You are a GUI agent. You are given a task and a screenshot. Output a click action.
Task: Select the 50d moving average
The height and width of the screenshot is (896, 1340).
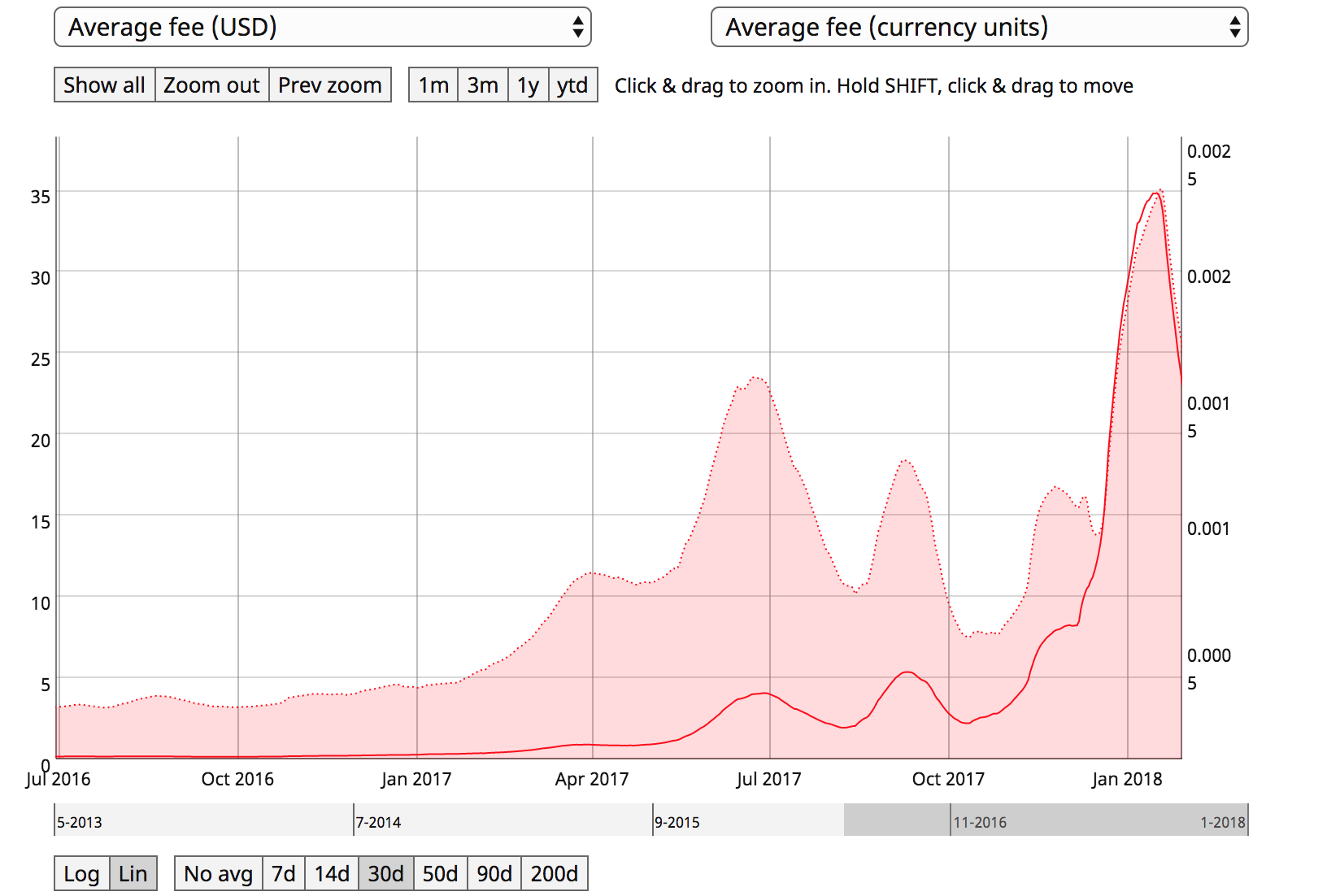coord(440,873)
